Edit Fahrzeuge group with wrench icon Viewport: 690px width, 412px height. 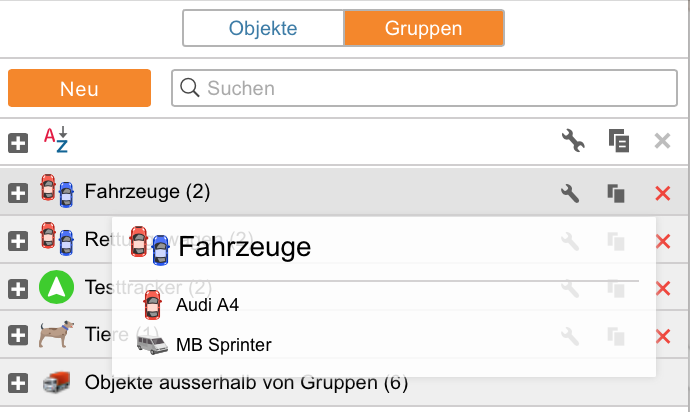(570, 193)
